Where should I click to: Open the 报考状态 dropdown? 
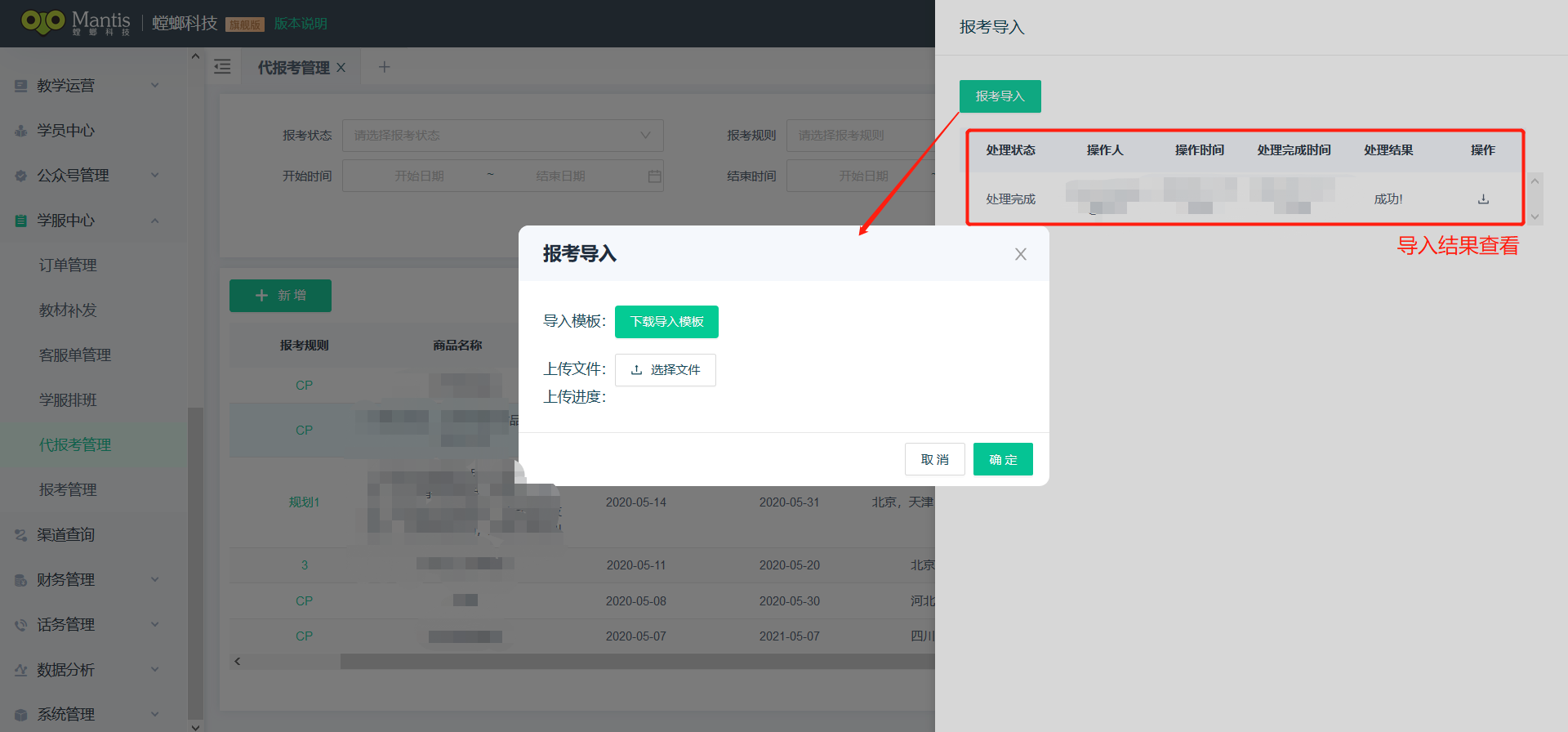[x=503, y=136]
